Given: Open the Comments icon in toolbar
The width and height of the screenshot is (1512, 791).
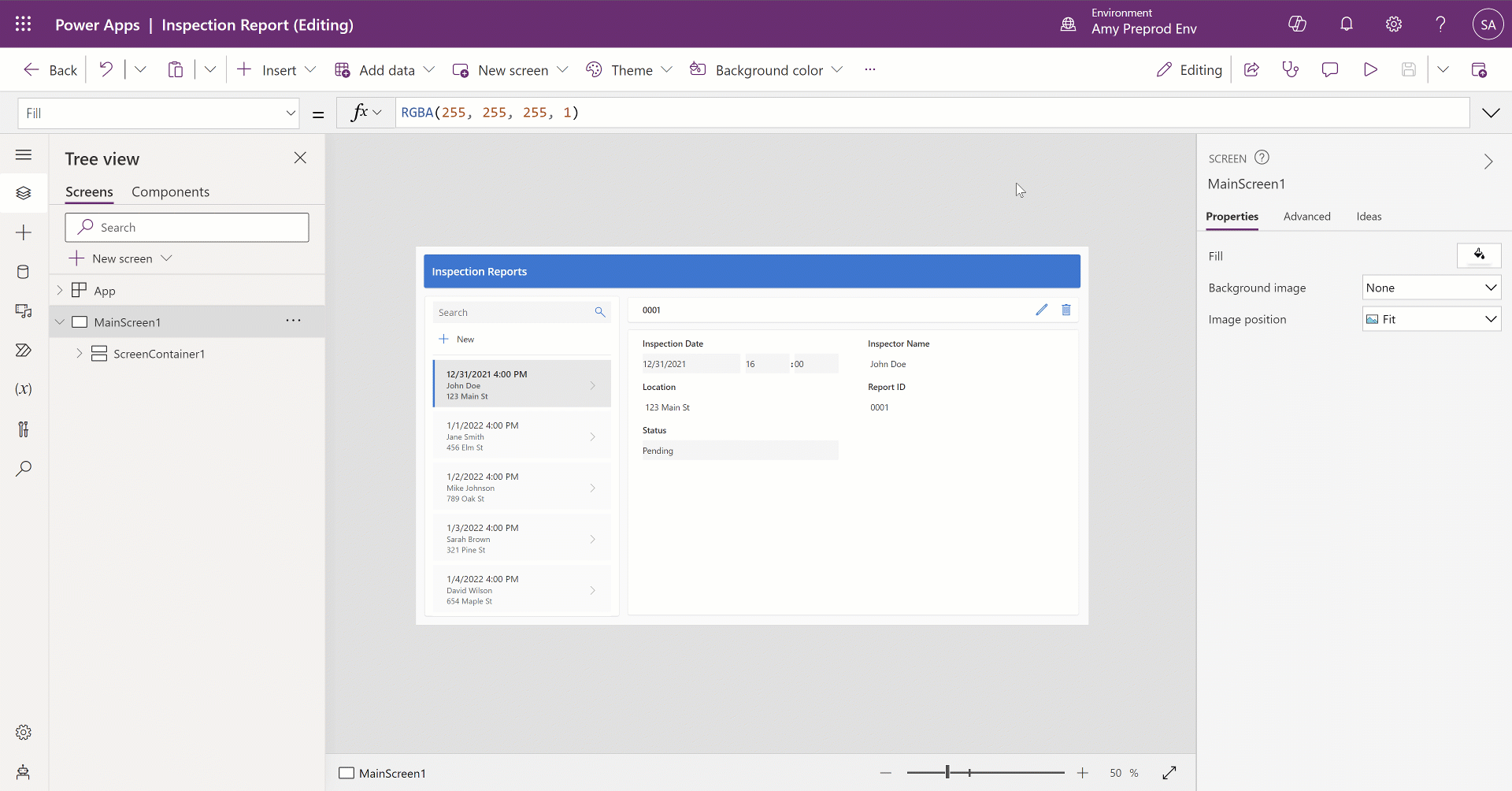Looking at the screenshot, I should coord(1330,70).
